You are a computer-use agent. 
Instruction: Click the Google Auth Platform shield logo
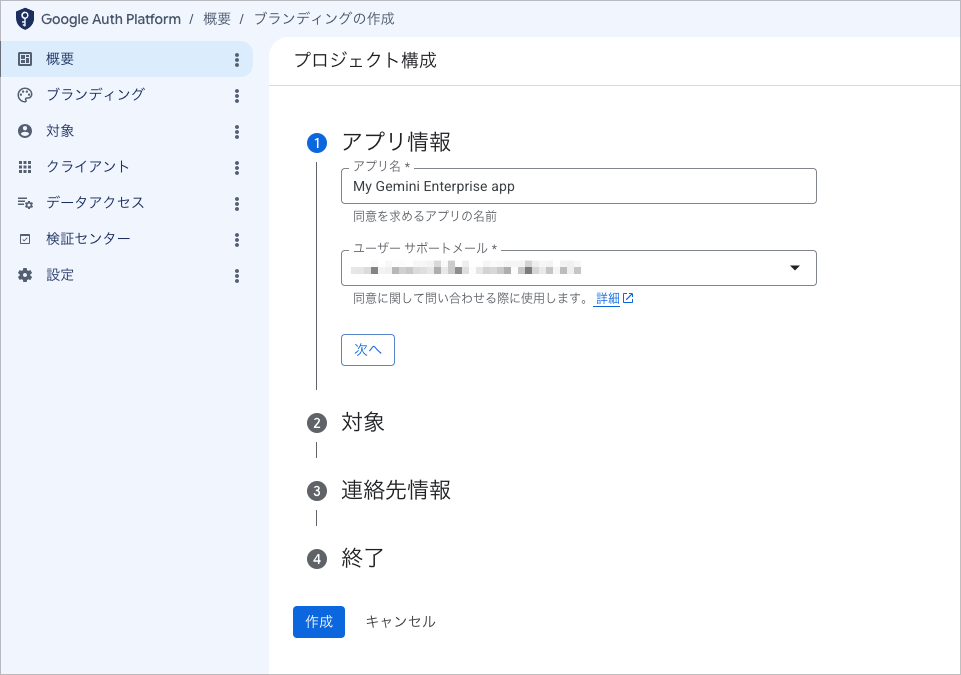tap(25, 19)
